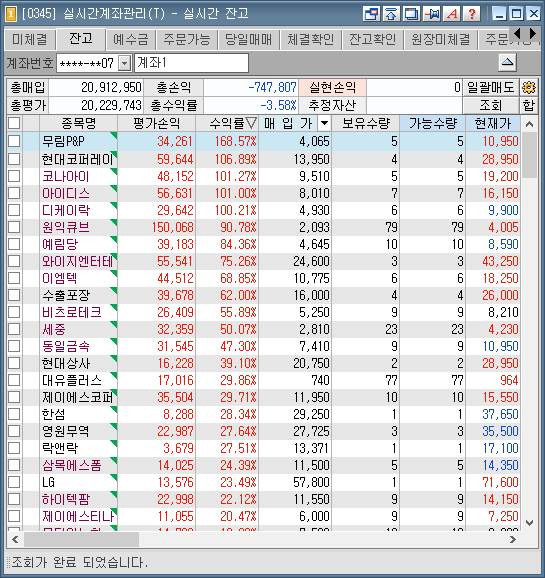Image resolution: width=545 pixels, height=578 pixels.
Task: Select the 예림당 stock name
Action: coord(60,244)
